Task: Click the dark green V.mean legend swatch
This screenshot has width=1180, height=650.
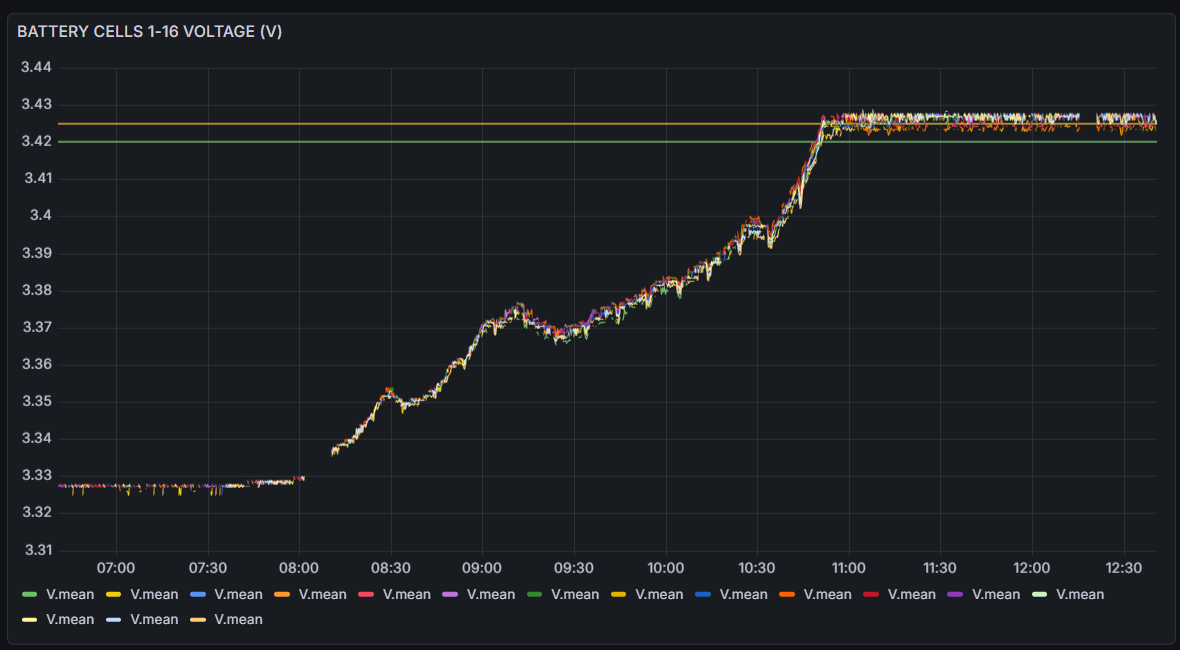Action: [x=534, y=595]
